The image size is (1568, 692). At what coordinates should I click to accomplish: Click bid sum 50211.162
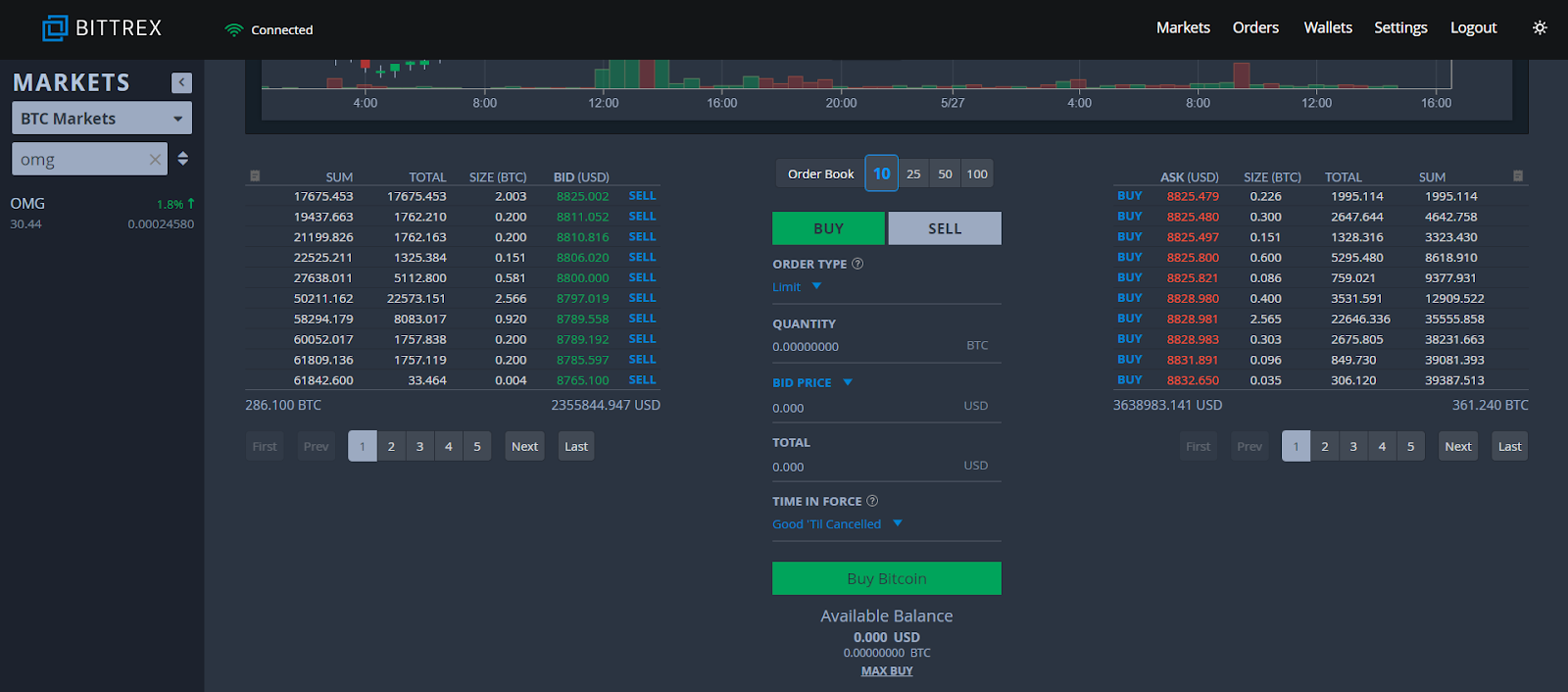click(323, 299)
